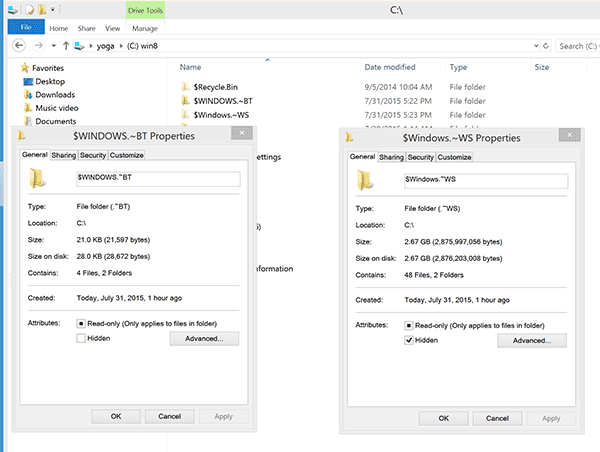The height and width of the screenshot is (452, 600).
Task: Open the File menu tab
Action: pos(26,27)
